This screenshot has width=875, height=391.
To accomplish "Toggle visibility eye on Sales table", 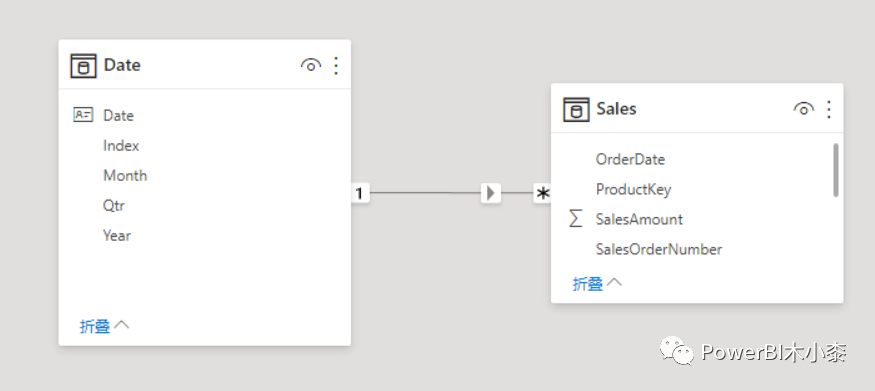I will point(804,109).
